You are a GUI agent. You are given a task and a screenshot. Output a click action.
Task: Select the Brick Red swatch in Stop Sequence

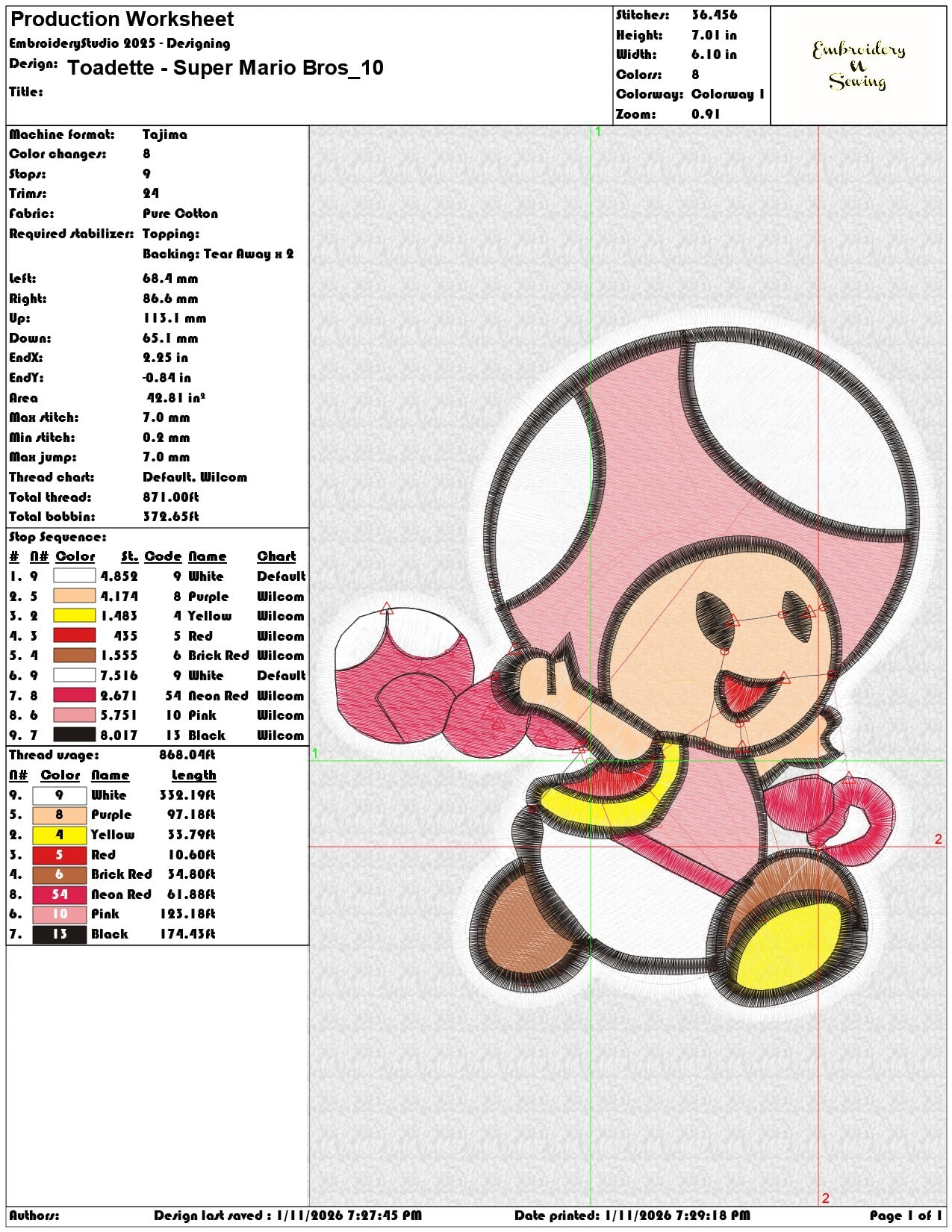(74, 656)
